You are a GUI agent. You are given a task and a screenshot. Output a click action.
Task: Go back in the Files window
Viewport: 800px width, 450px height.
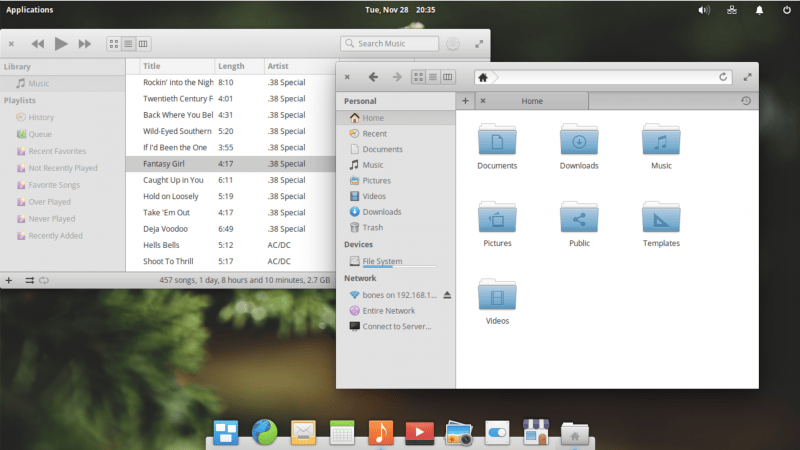(x=373, y=77)
